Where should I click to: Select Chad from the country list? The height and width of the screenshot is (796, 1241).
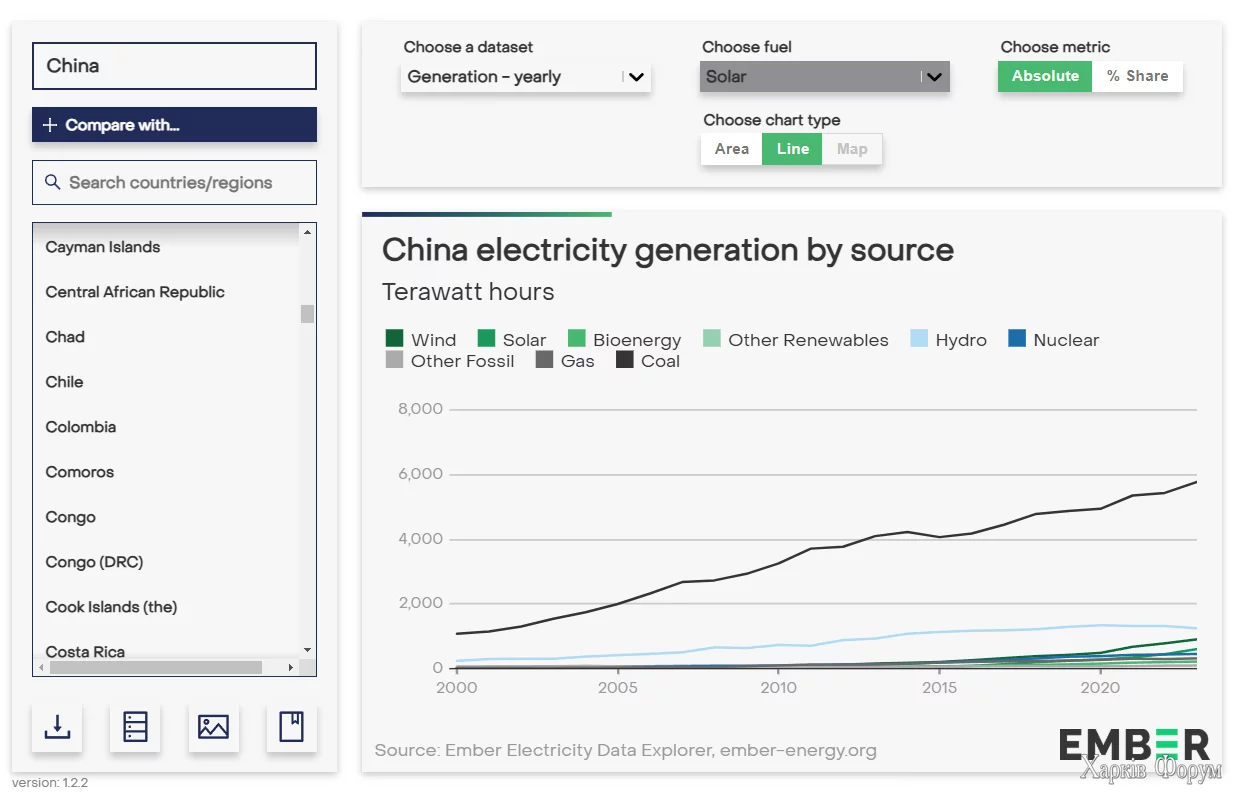(x=65, y=337)
